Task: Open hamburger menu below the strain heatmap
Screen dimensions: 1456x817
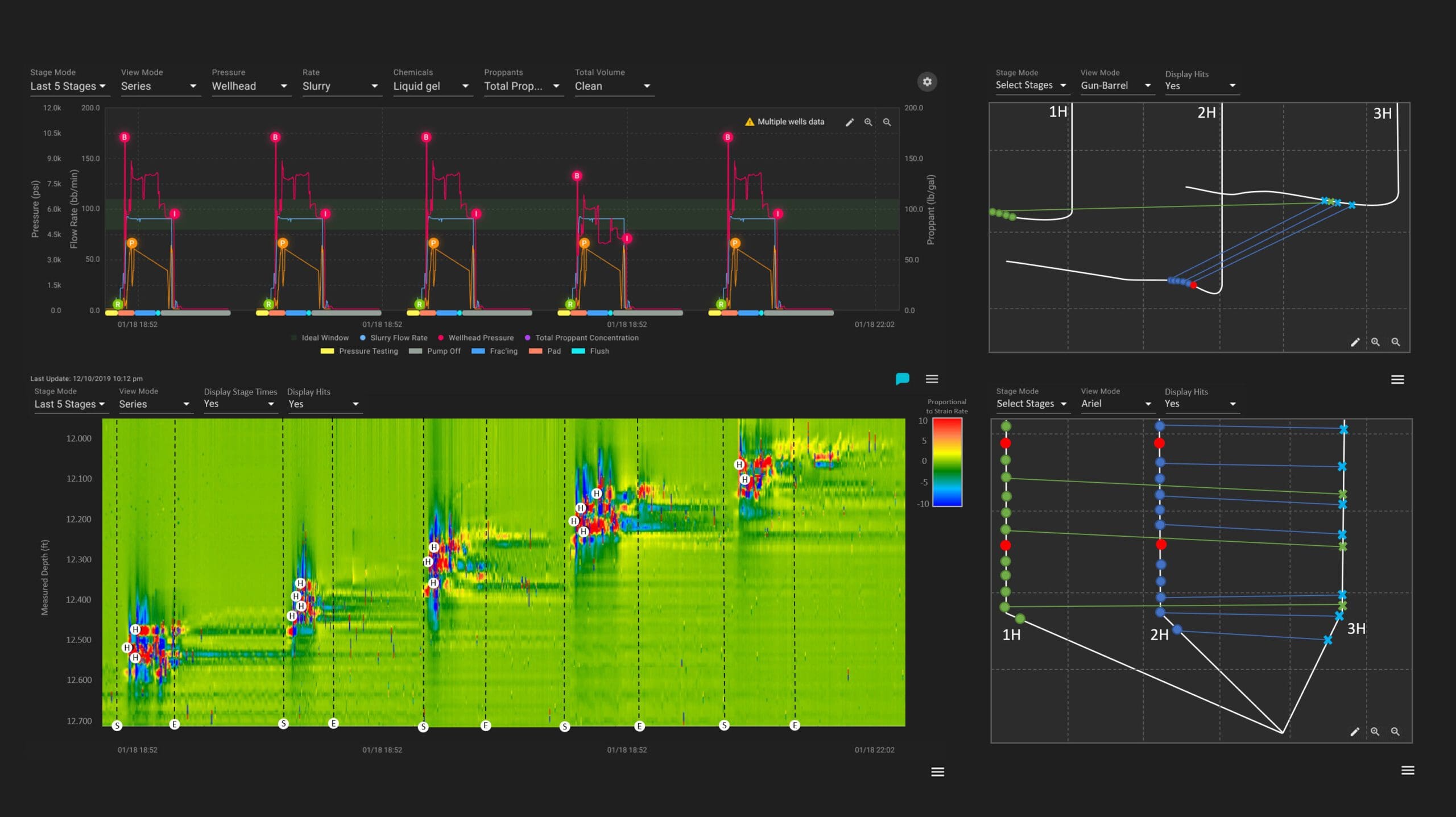Action: 937,772
